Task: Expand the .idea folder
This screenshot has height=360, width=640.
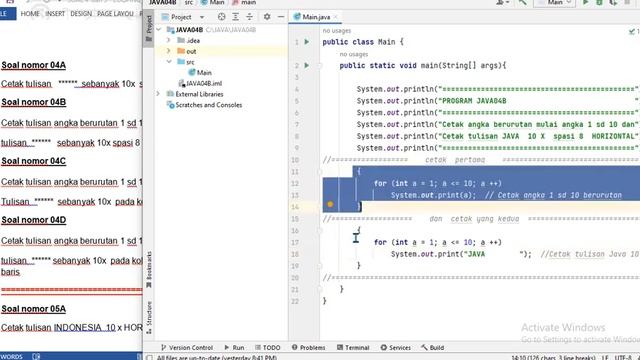Action: tap(169, 40)
